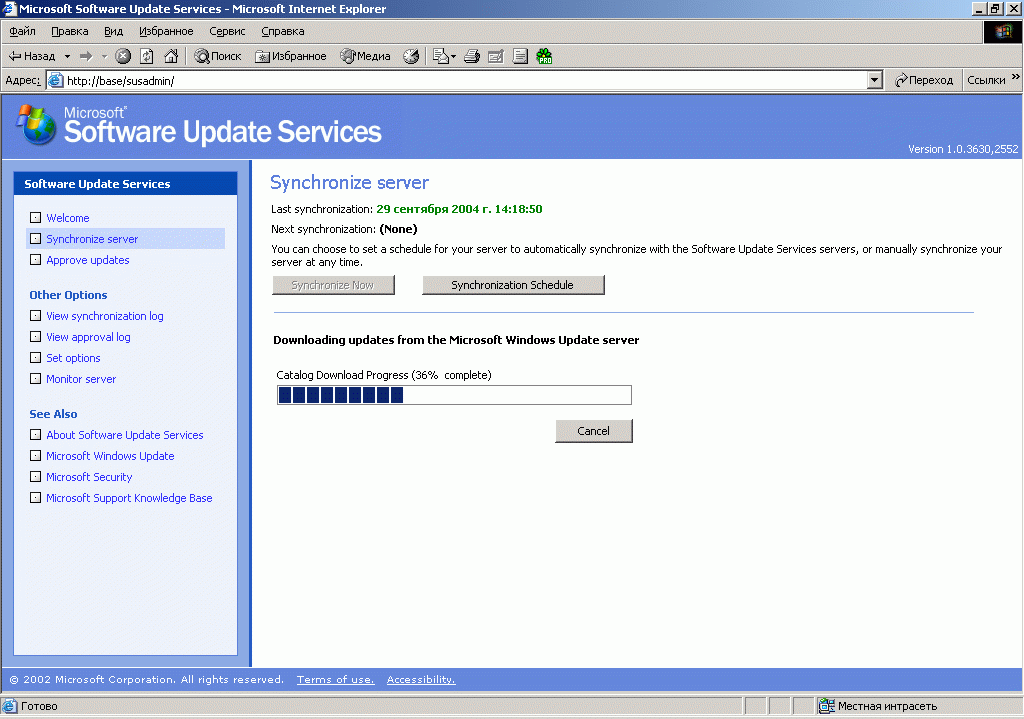Image resolution: width=1024 pixels, height=719 pixels.
Task: Click the Software Update Services sidebar panel header
Action: pyautogui.click(x=125, y=184)
